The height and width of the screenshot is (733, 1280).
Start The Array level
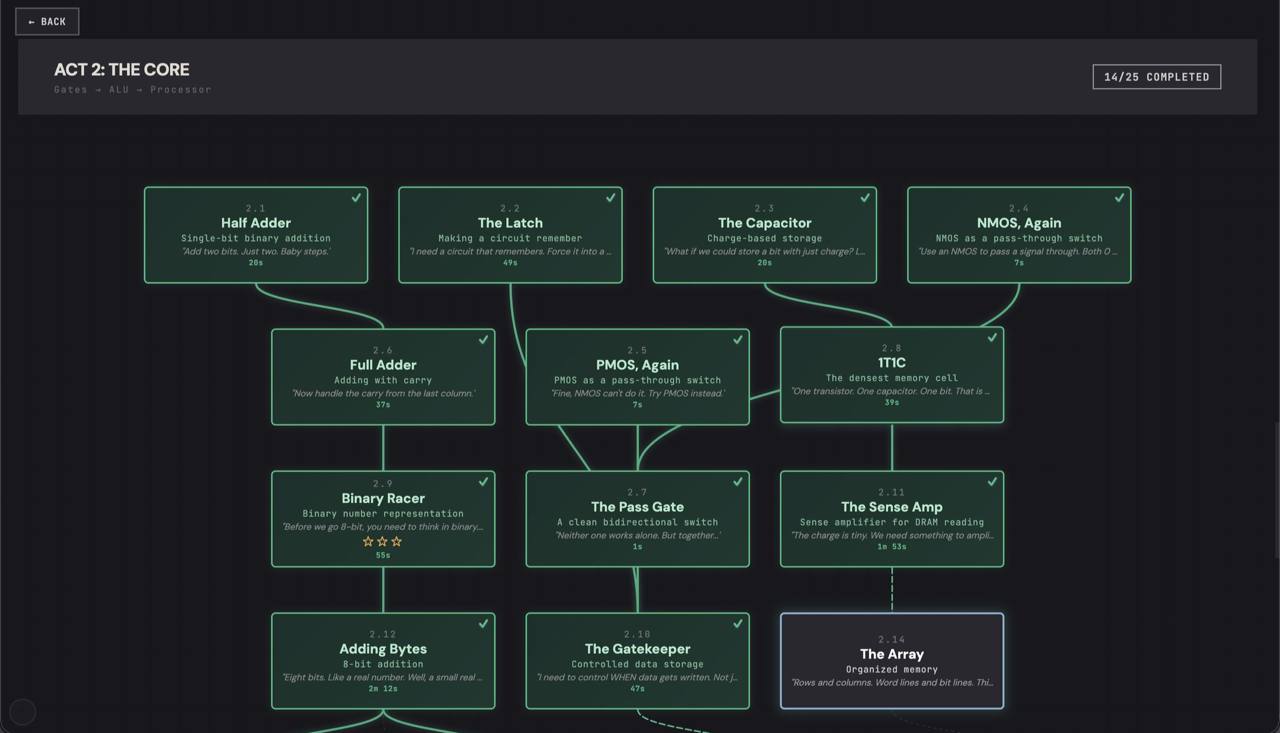[891, 661]
